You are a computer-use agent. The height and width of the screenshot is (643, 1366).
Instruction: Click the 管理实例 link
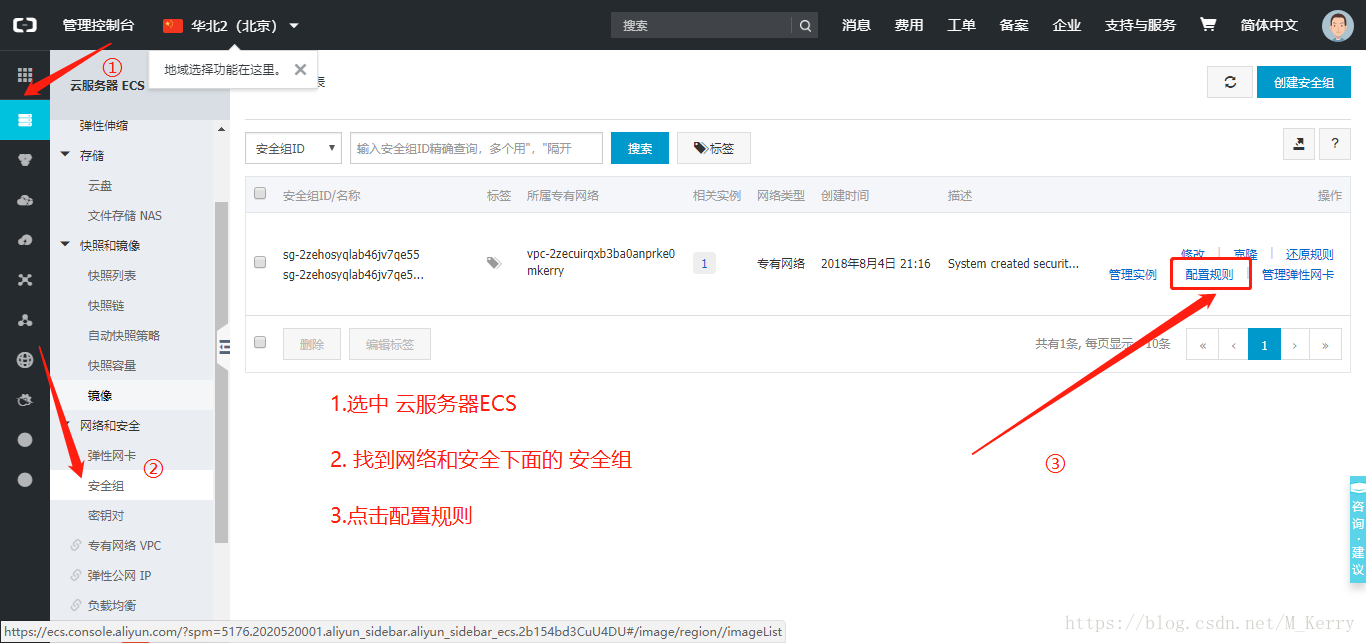pos(1133,274)
